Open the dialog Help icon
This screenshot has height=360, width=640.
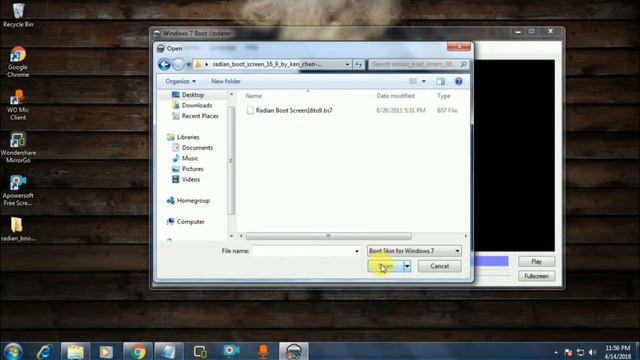coord(458,81)
